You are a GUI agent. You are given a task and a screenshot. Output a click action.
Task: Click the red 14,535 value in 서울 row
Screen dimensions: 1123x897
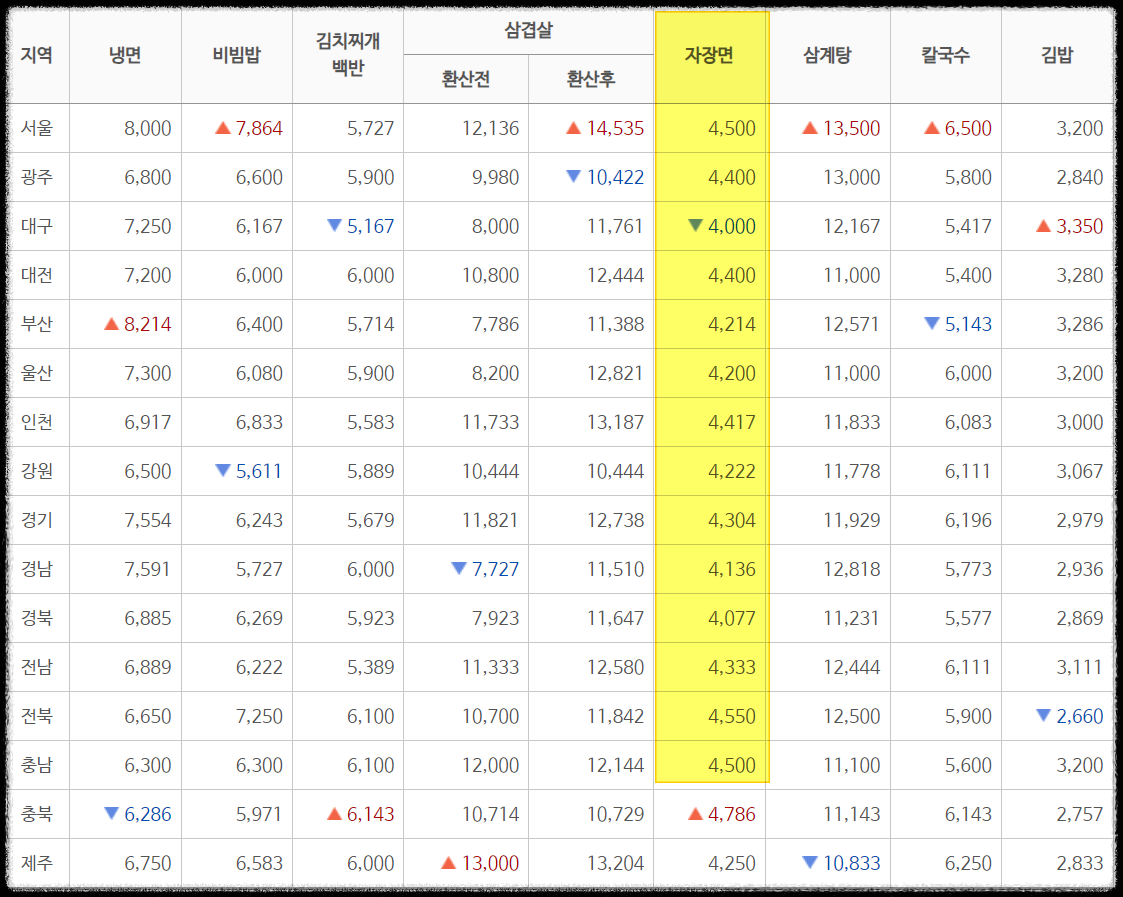pyautogui.click(x=615, y=128)
